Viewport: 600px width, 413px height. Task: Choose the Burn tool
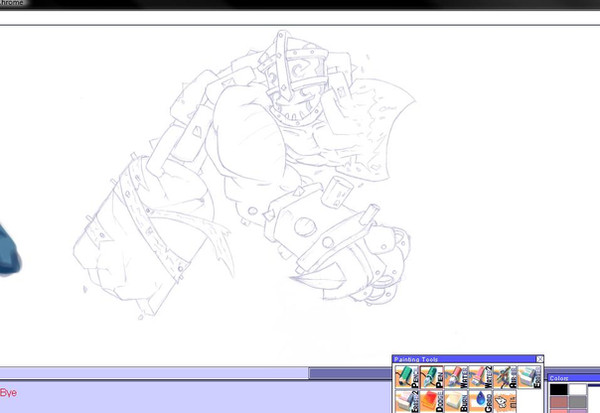[455, 402]
